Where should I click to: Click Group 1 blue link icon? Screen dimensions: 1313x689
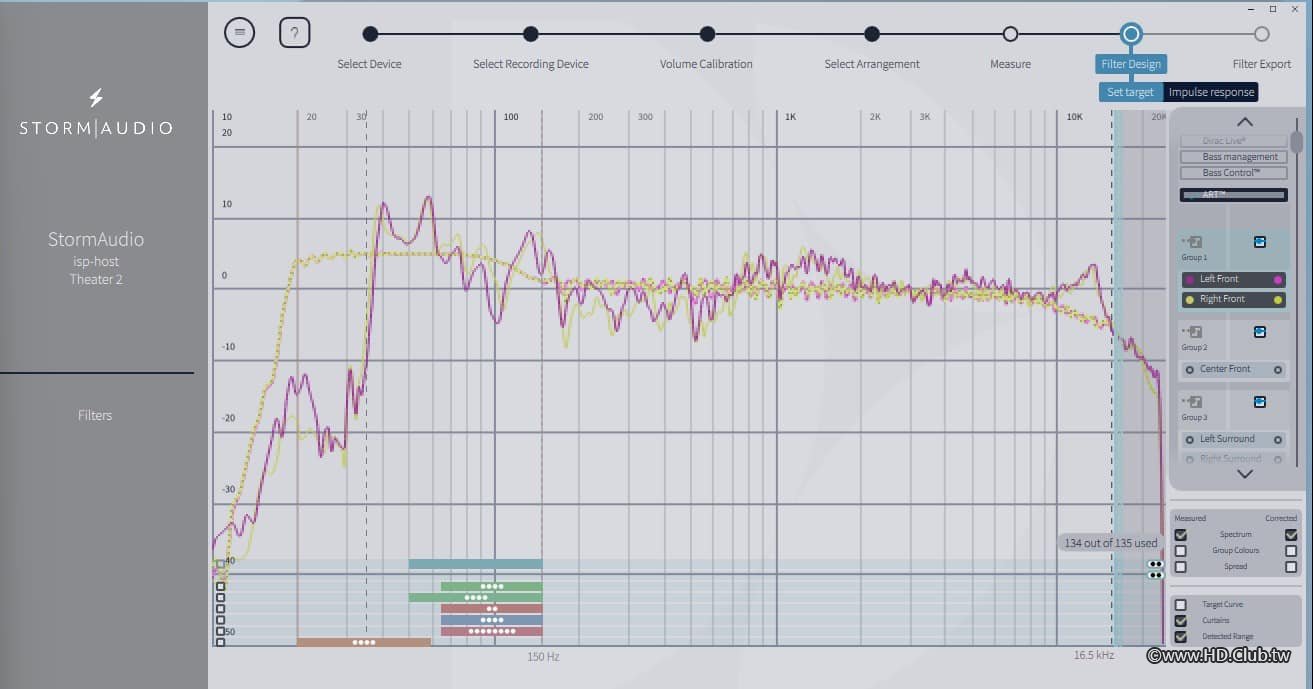(x=1259, y=242)
